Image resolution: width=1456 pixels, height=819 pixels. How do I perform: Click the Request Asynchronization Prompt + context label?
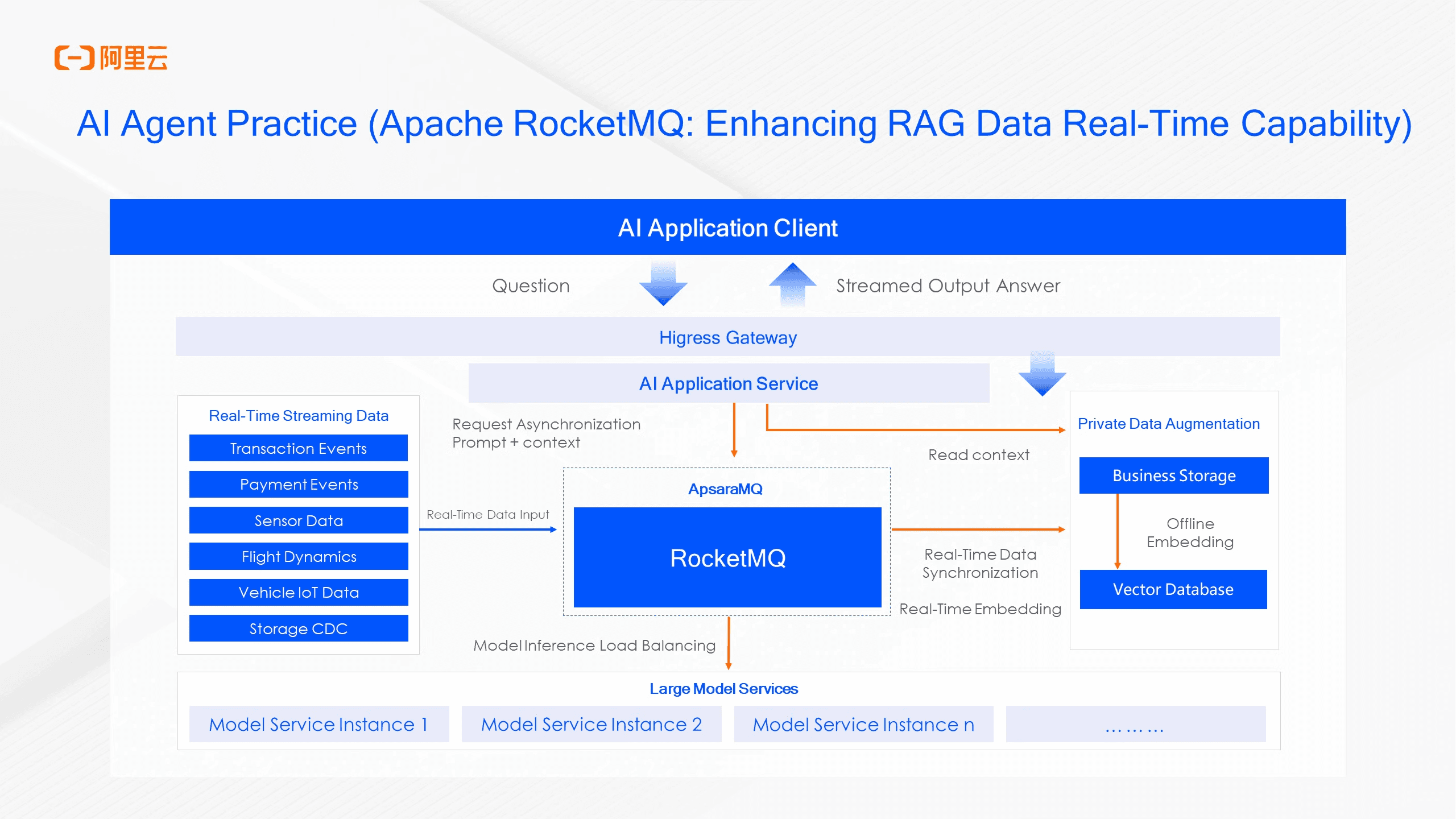coord(546,433)
